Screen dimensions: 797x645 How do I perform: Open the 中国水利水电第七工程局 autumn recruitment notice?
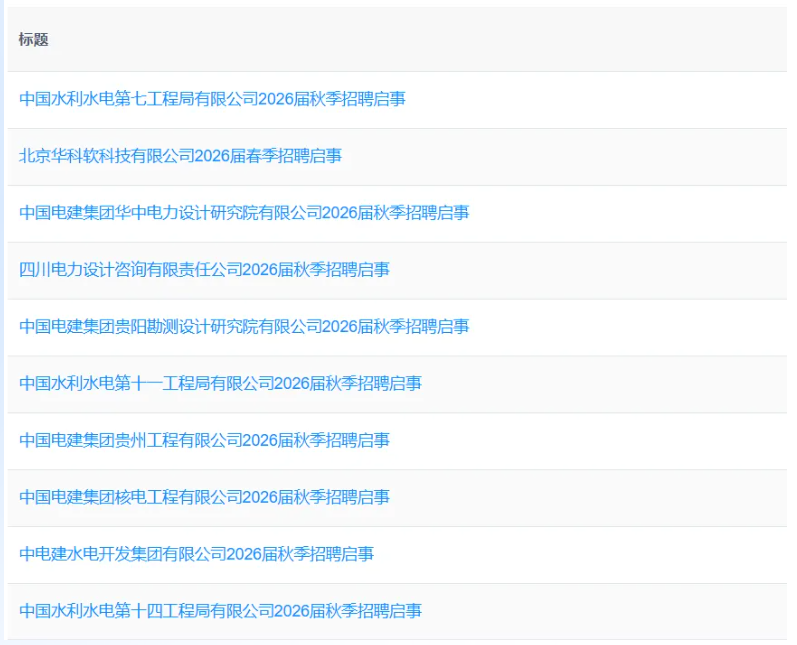pos(212,99)
